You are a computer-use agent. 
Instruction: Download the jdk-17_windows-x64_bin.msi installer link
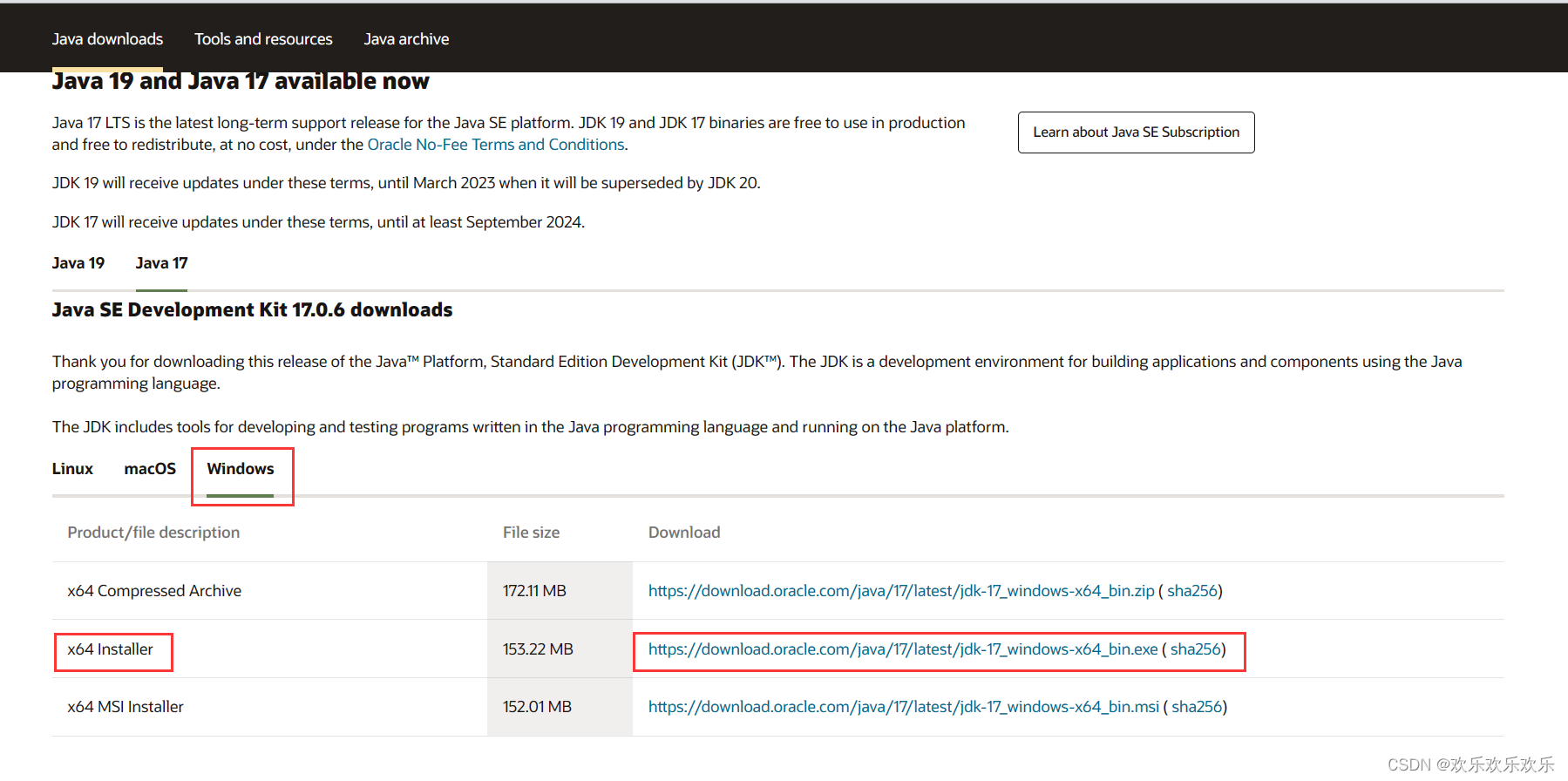click(x=904, y=707)
